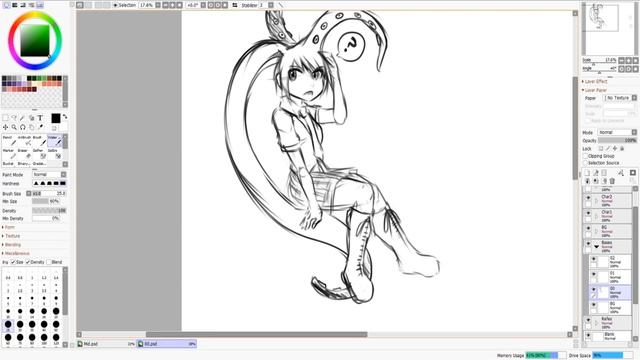Swap foreground and background colors
This screenshot has width=640, height=360.
pos(64,117)
